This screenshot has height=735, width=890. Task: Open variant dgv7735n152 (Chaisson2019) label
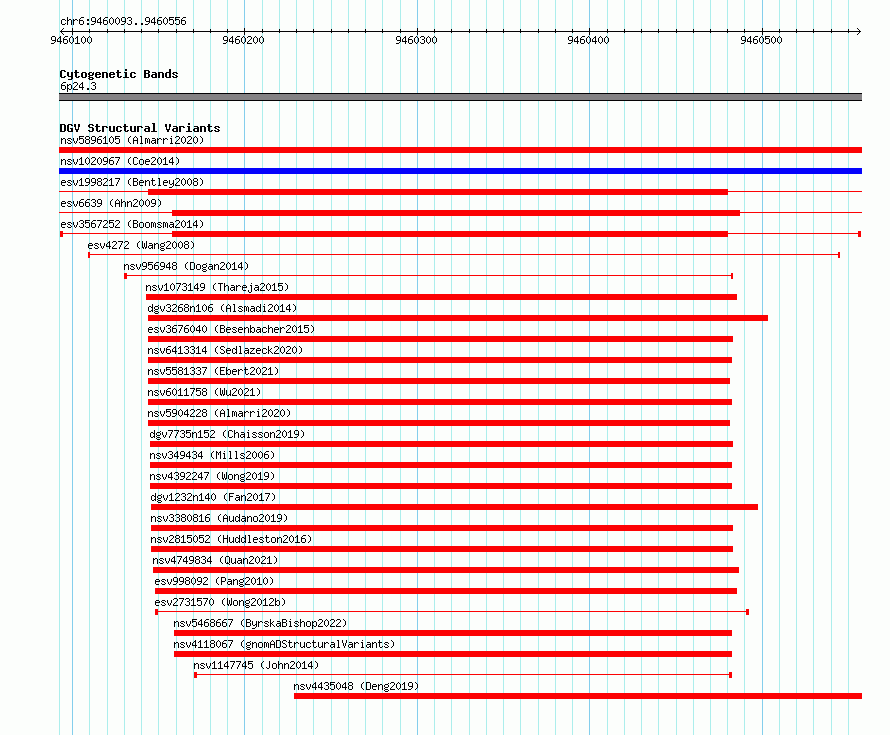pyautogui.click(x=227, y=434)
